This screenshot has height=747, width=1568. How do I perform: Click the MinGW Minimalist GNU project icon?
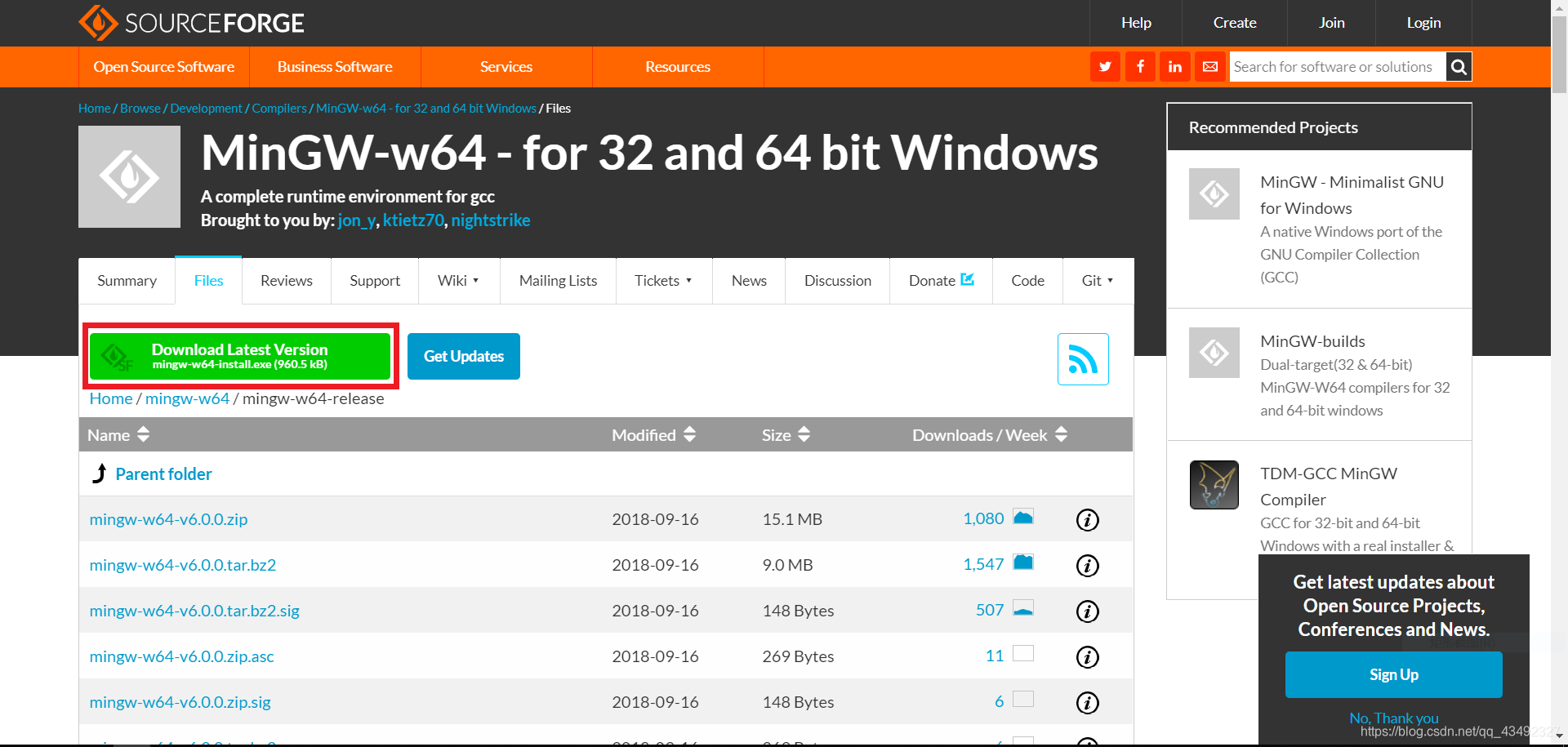[1214, 193]
